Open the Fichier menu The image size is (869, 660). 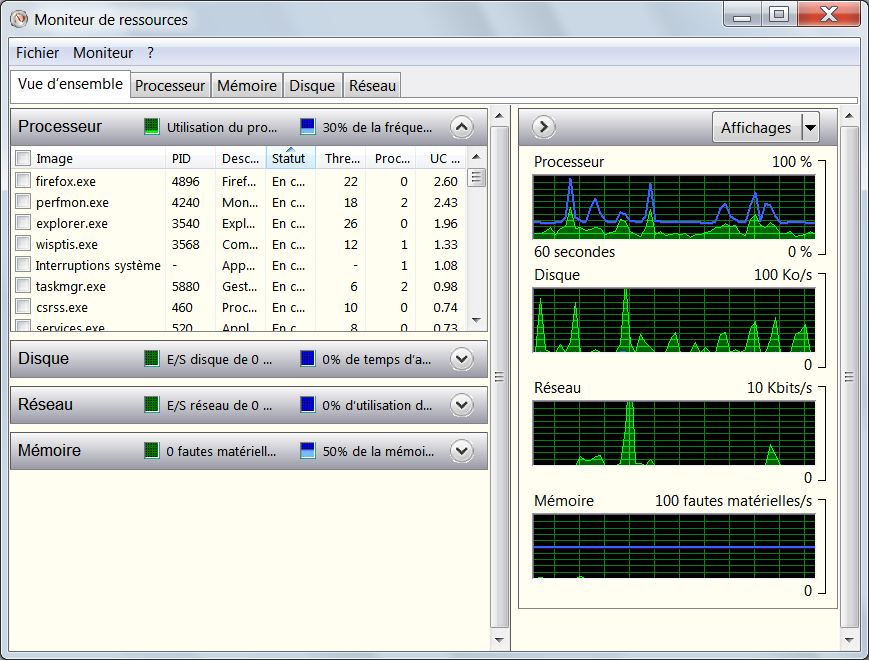pyautogui.click(x=37, y=53)
